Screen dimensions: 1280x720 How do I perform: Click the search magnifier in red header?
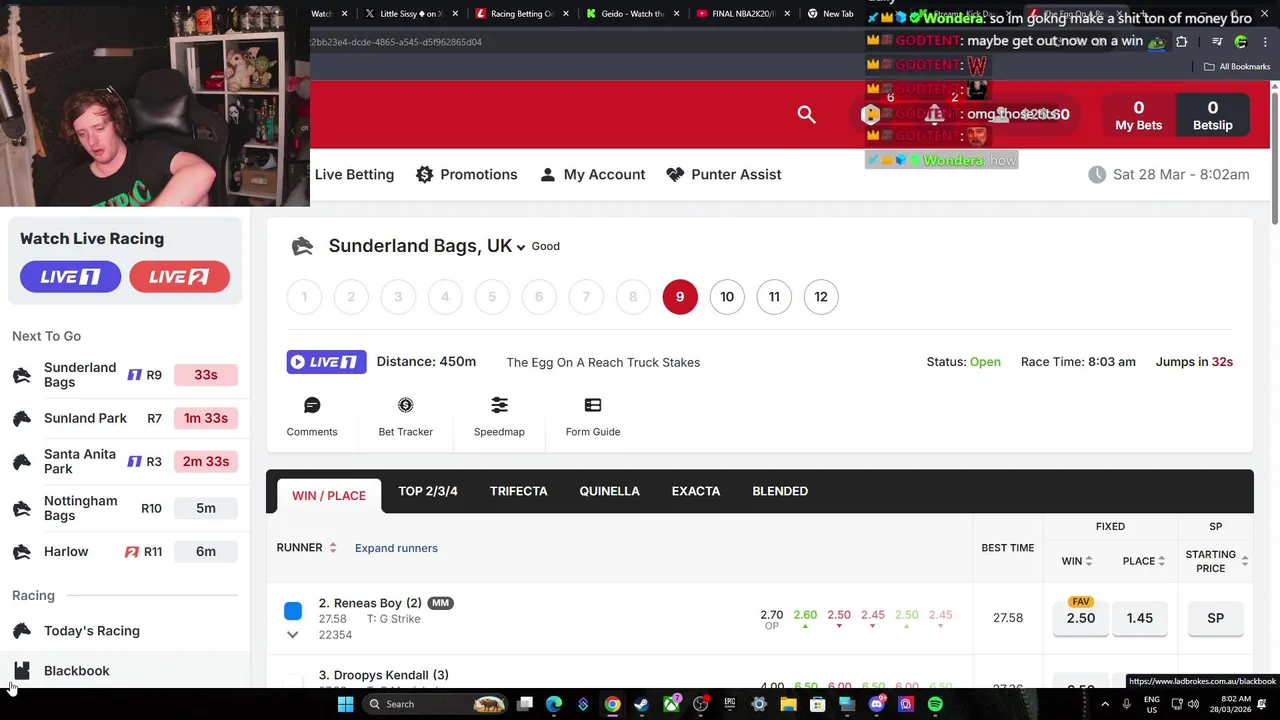(806, 114)
